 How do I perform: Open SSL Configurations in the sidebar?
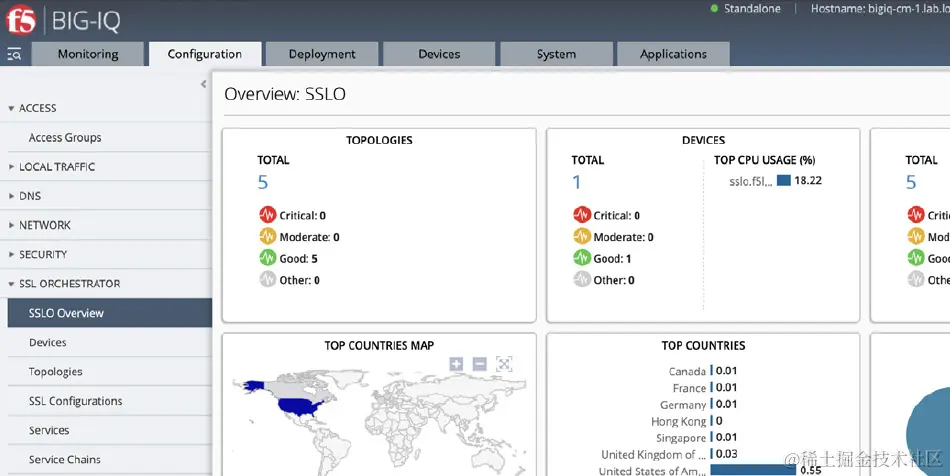point(110,401)
